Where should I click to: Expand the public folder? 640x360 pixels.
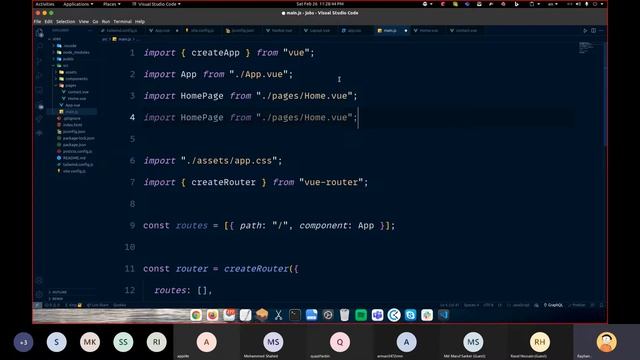tap(67, 59)
